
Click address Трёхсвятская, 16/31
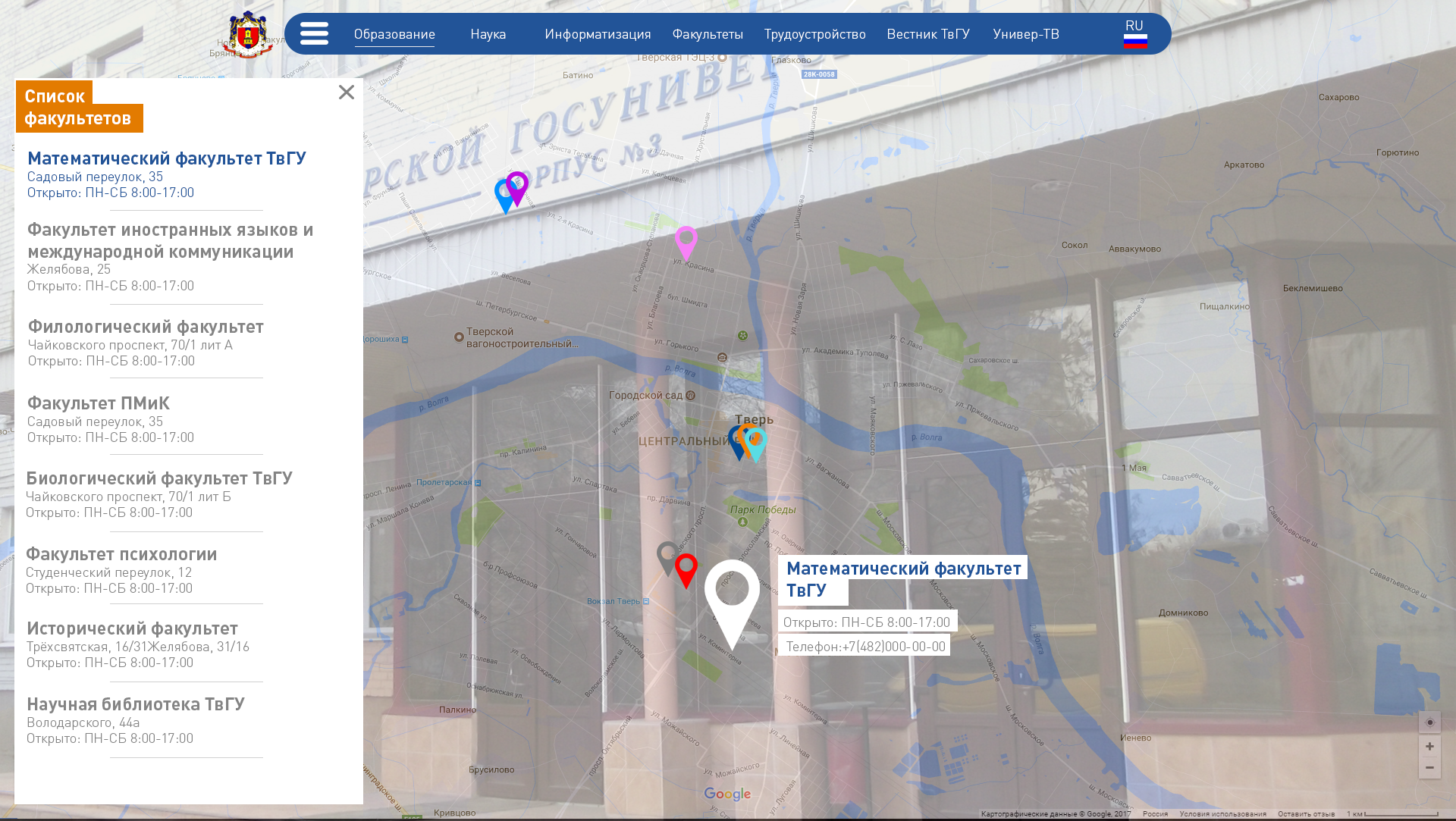[86, 647]
